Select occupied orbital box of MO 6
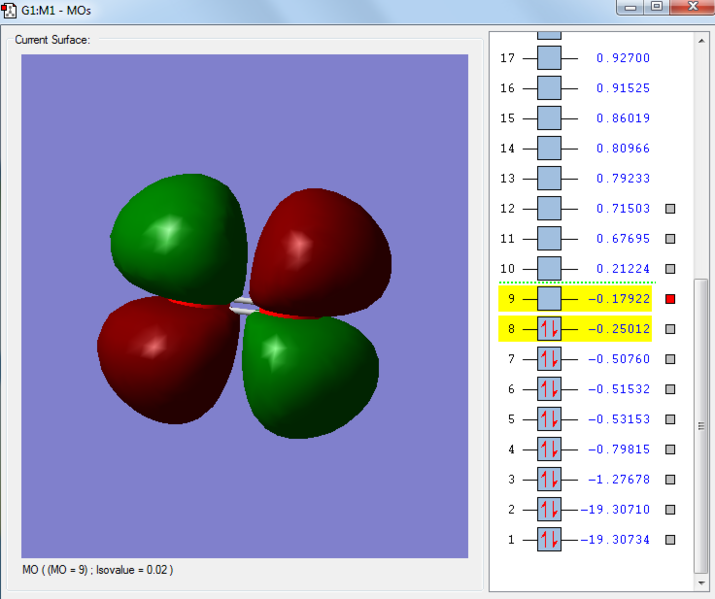The image size is (715, 599). 549,389
